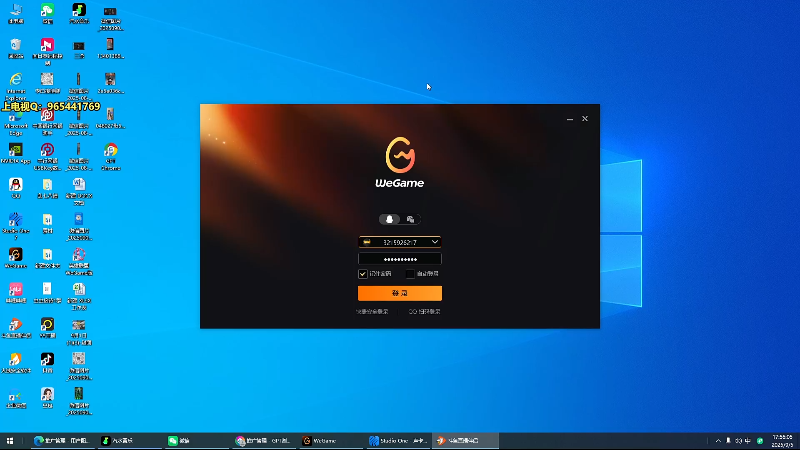Open the Google Chrome desktop shortcut
The height and width of the screenshot is (450, 800).
click(111, 156)
